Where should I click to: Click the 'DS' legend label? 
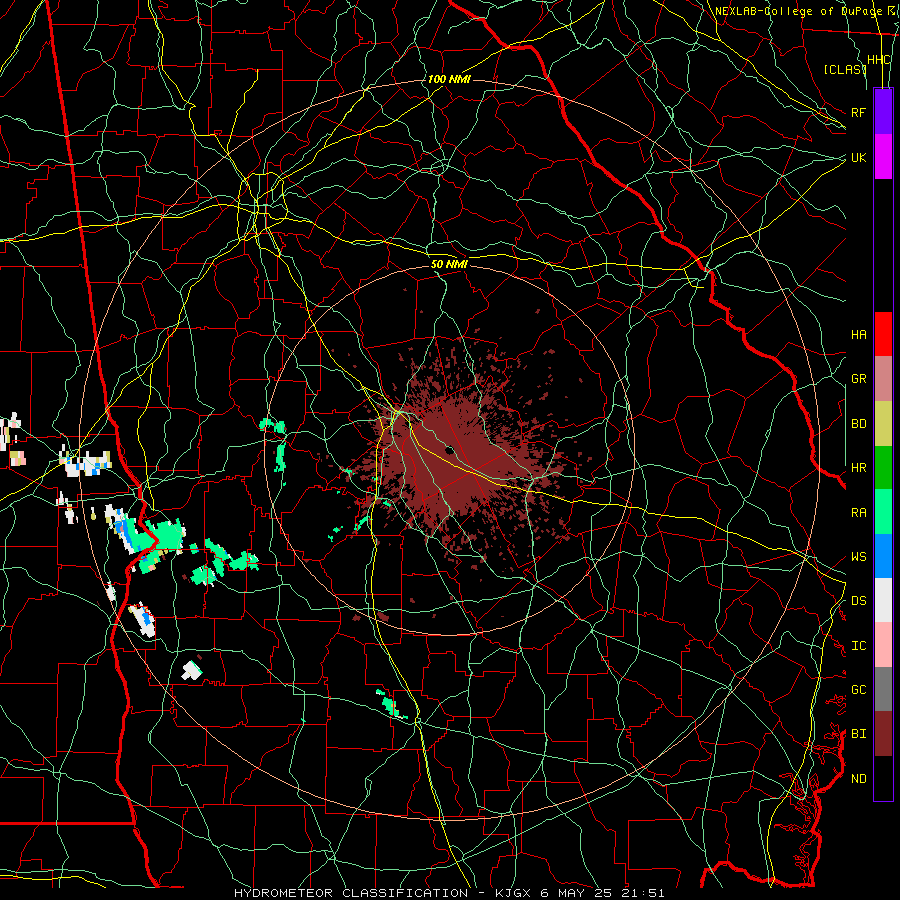858,600
